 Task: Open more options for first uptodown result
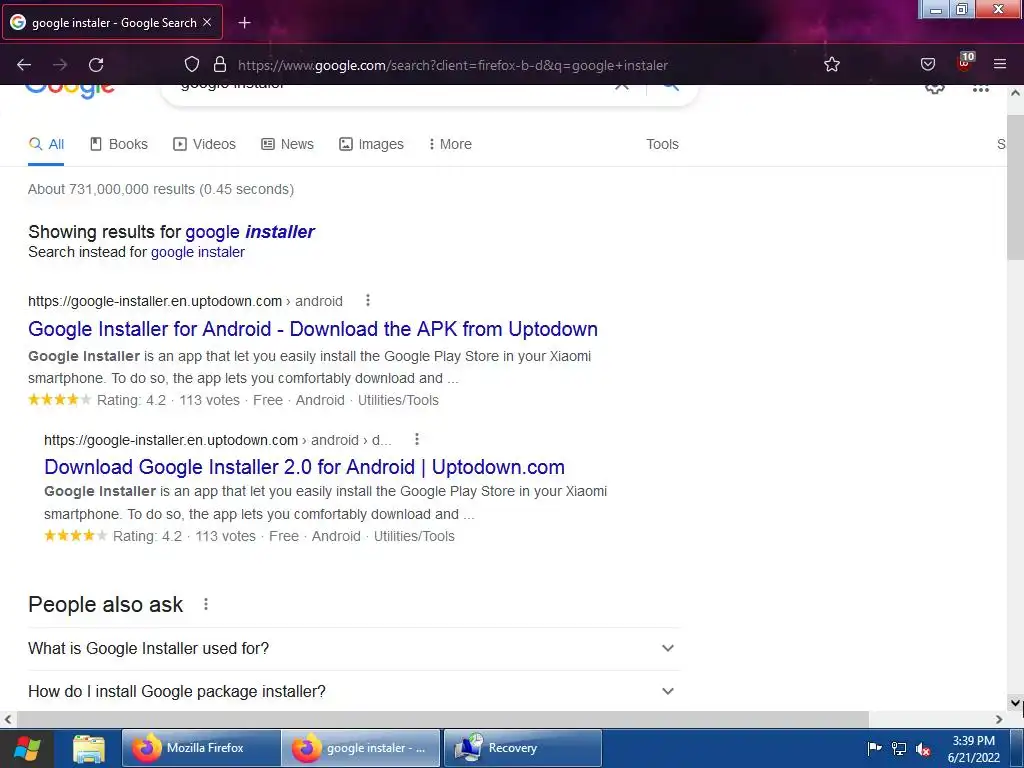pos(368,300)
